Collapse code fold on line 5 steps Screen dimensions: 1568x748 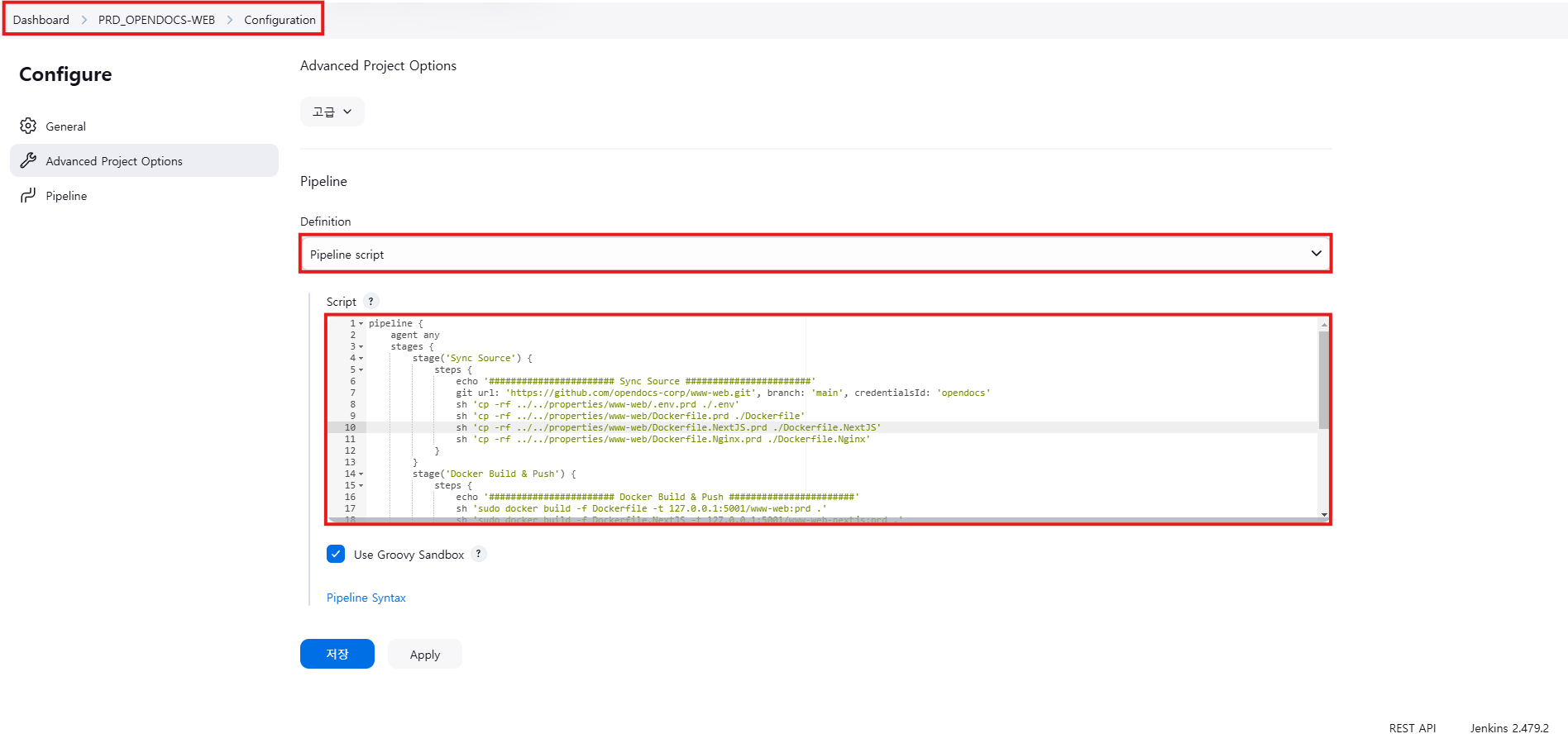click(x=361, y=370)
